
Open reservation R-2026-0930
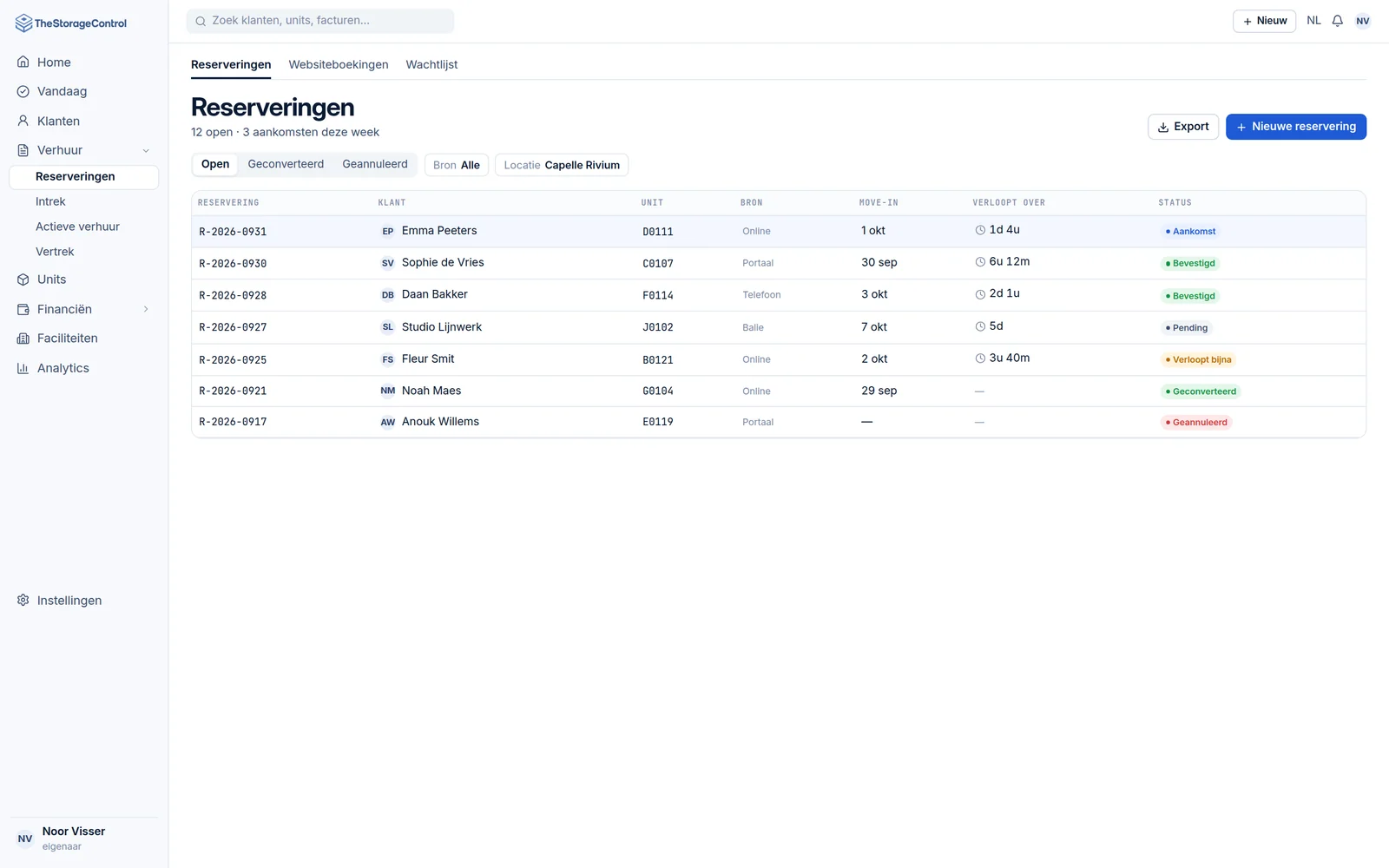point(233,264)
